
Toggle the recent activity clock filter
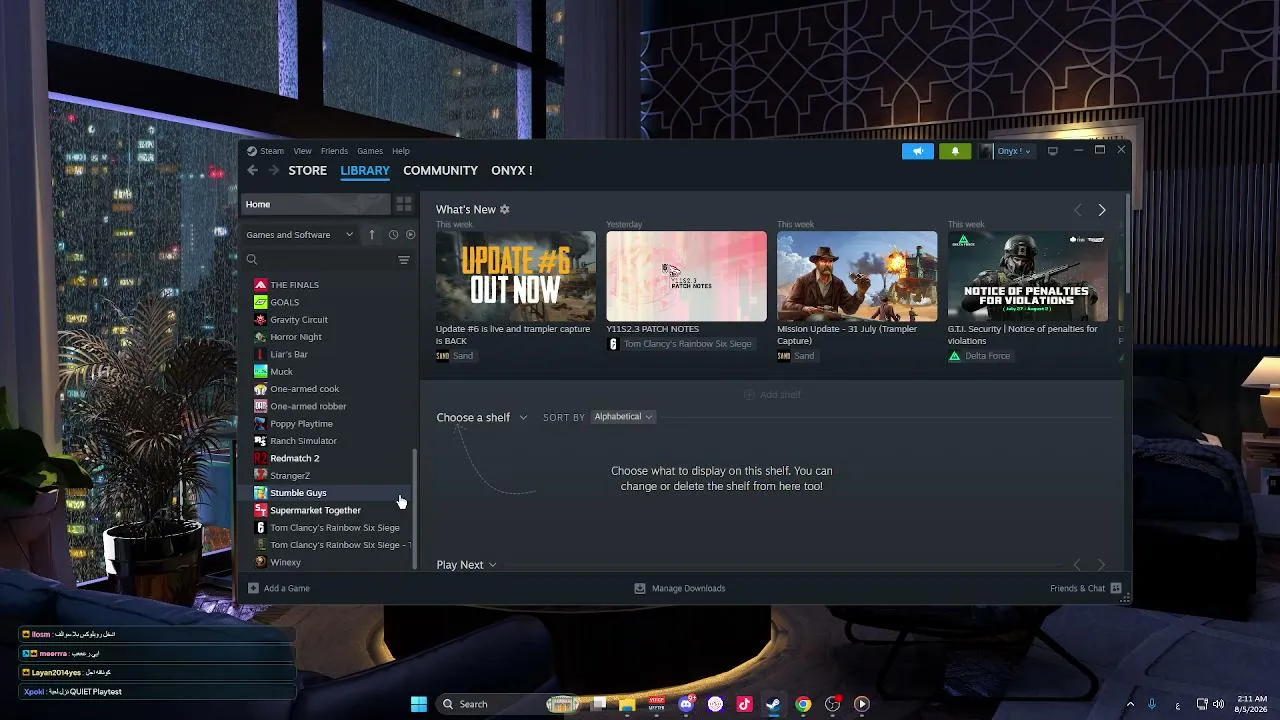pos(393,234)
